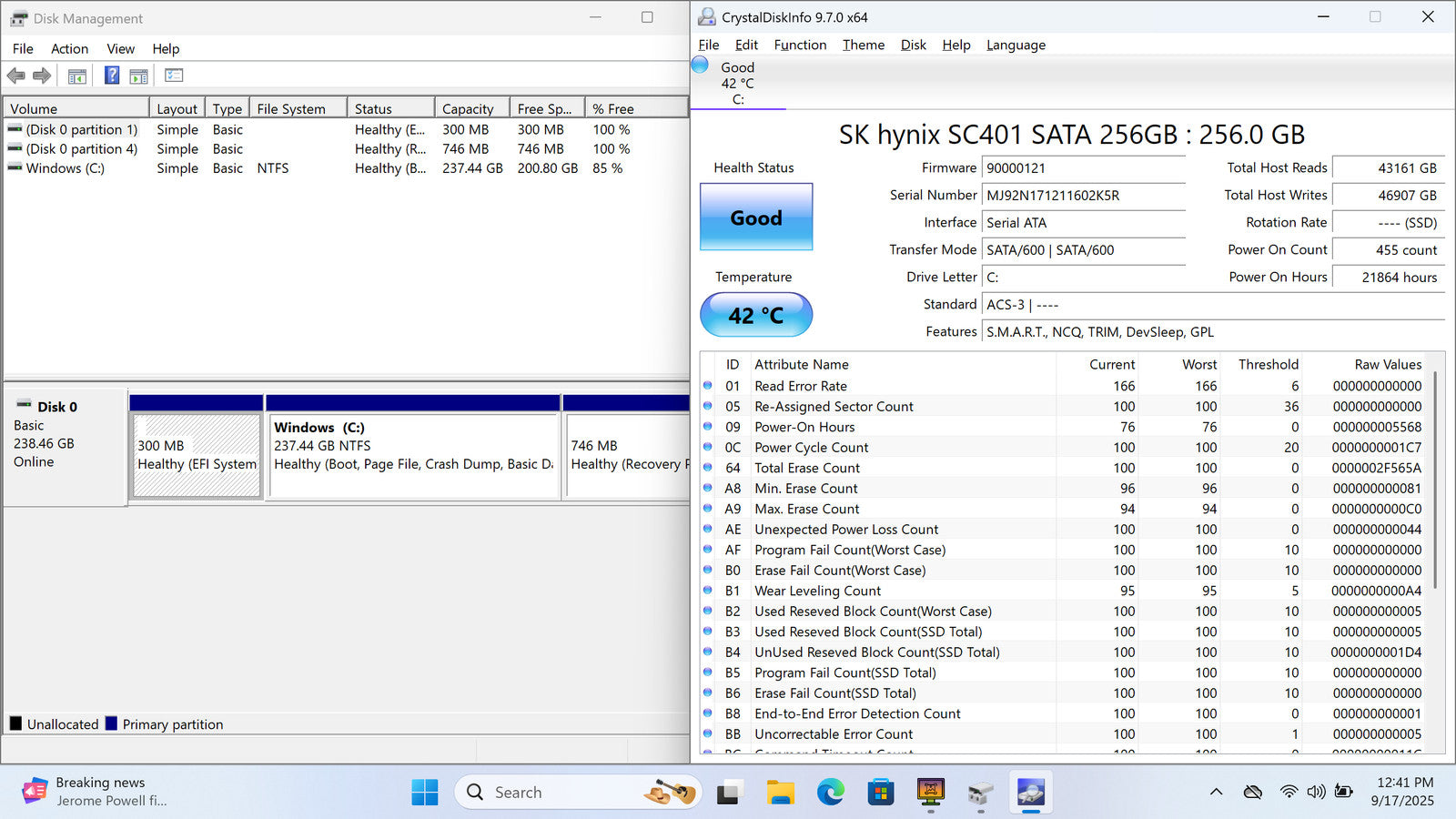Sort volumes by the Capacity column header

(x=468, y=108)
